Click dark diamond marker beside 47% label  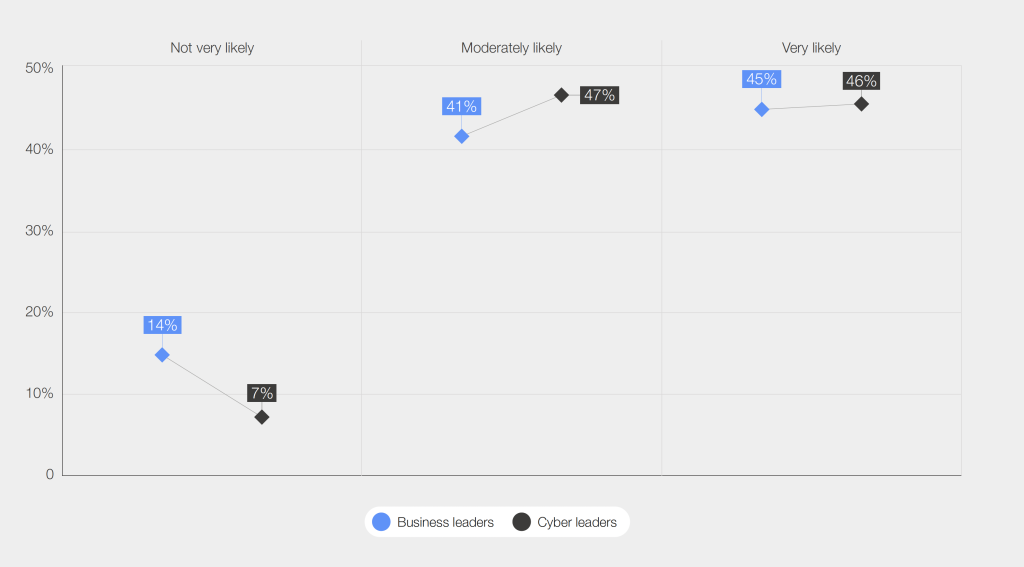tap(561, 95)
